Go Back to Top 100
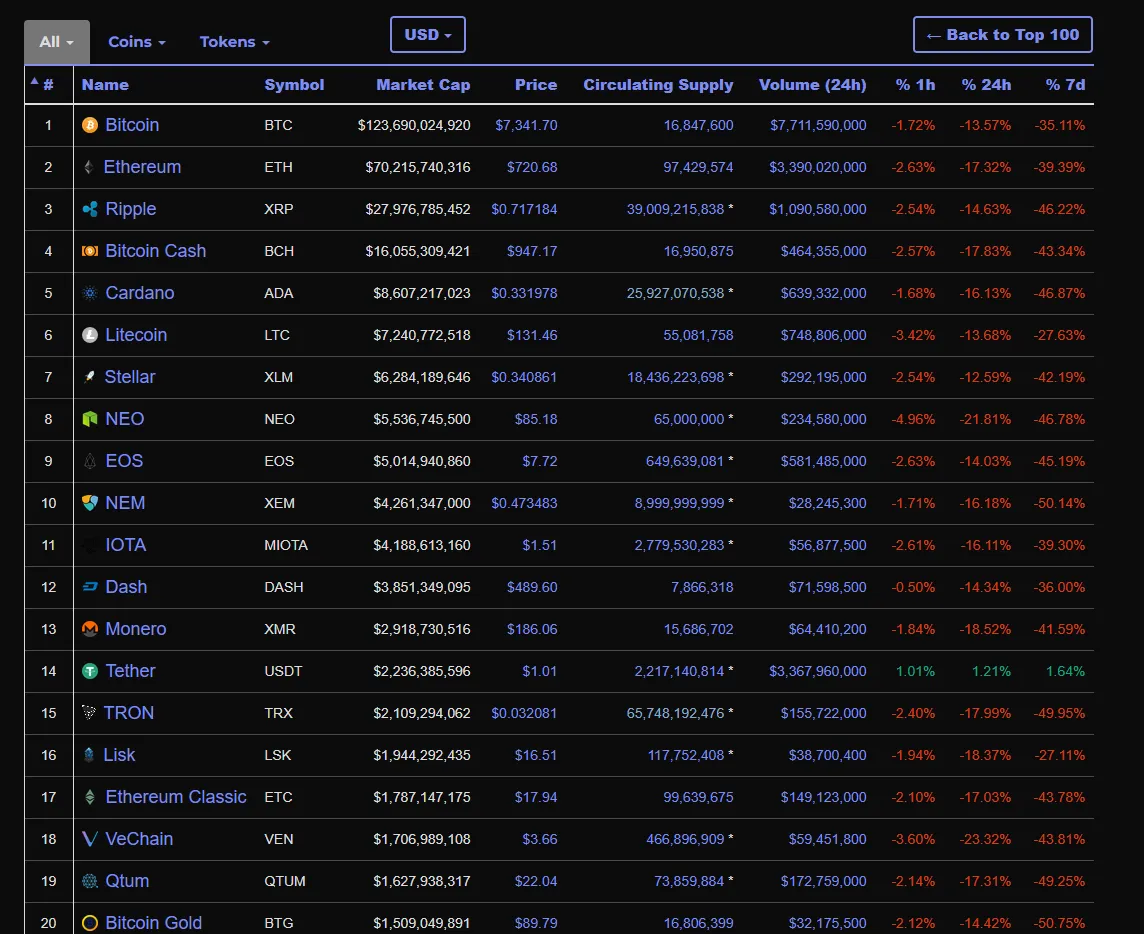 1002,34
